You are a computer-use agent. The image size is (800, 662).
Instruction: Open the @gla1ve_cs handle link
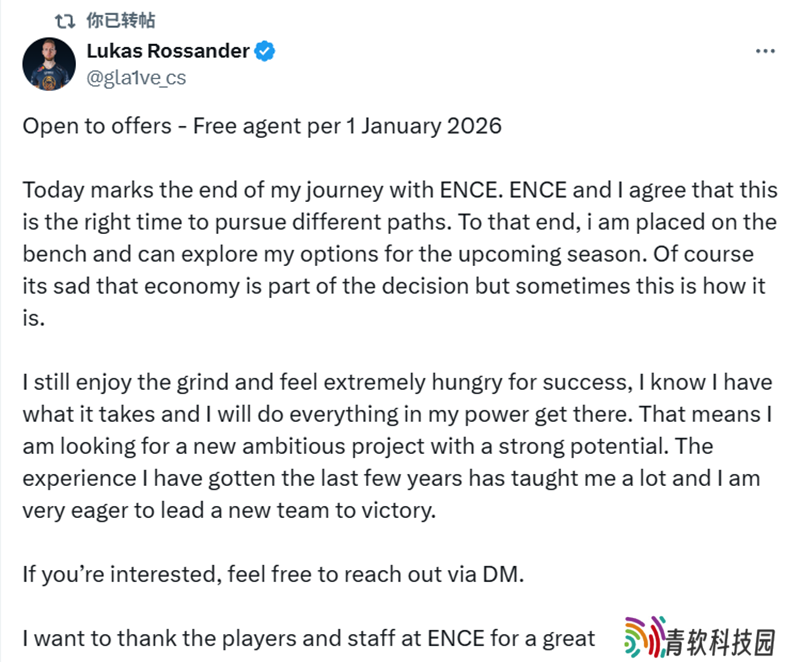coord(136,78)
